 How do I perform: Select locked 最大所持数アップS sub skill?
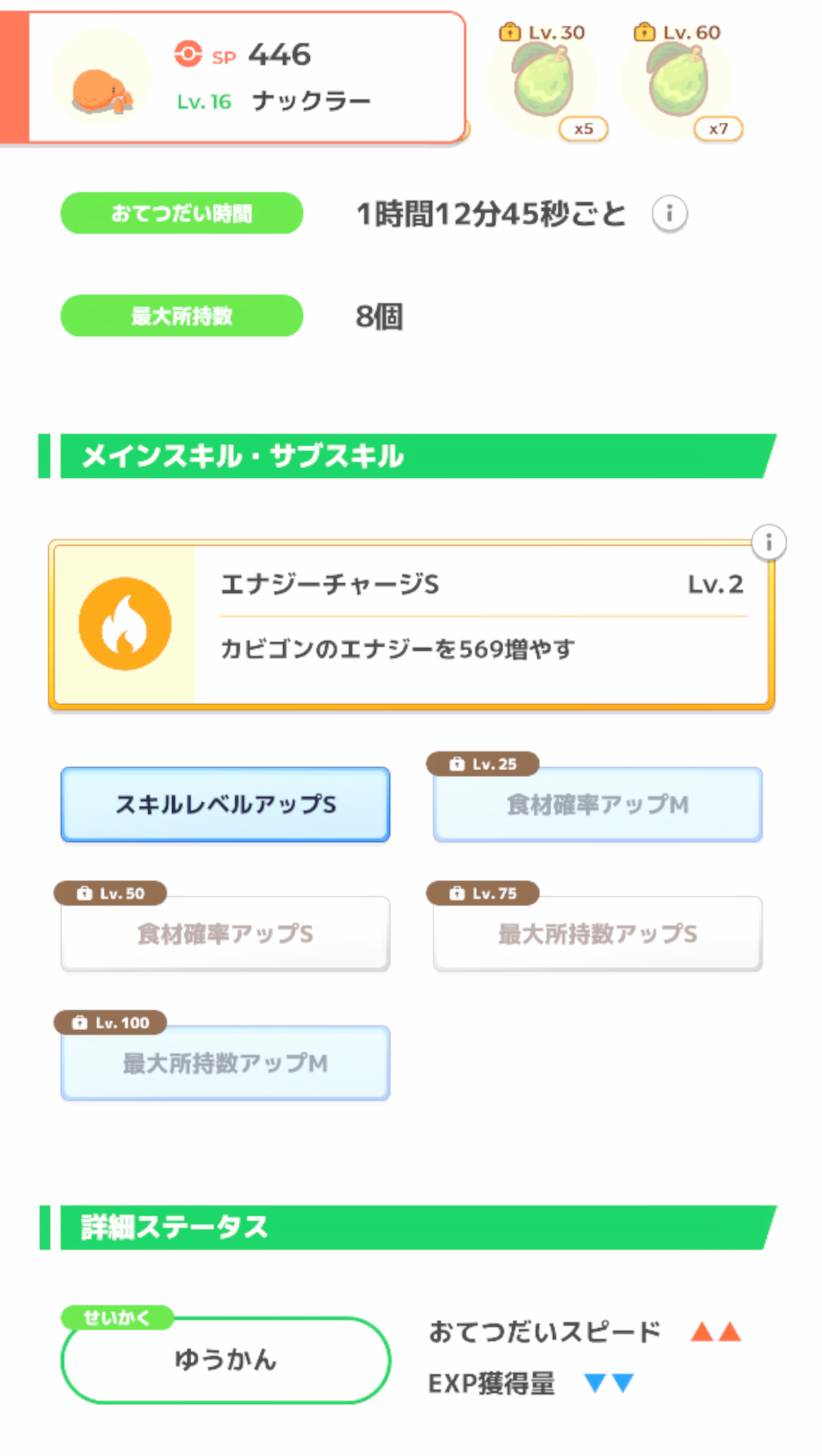pyautogui.click(x=598, y=934)
